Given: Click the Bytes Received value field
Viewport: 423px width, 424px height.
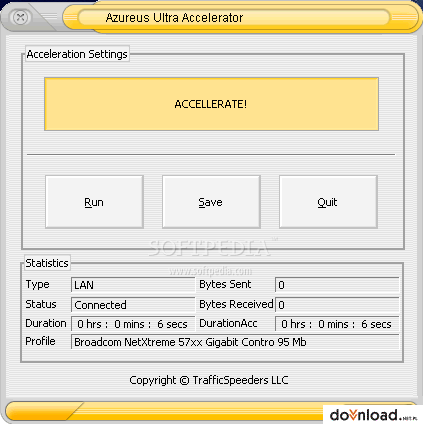Looking at the screenshot, I should (337, 305).
